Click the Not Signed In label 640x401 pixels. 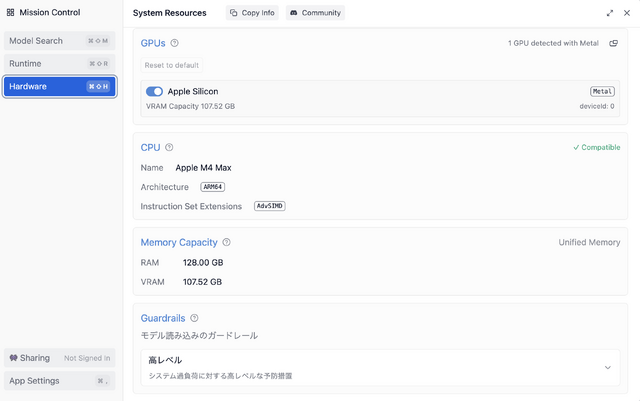(x=87, y=358)
